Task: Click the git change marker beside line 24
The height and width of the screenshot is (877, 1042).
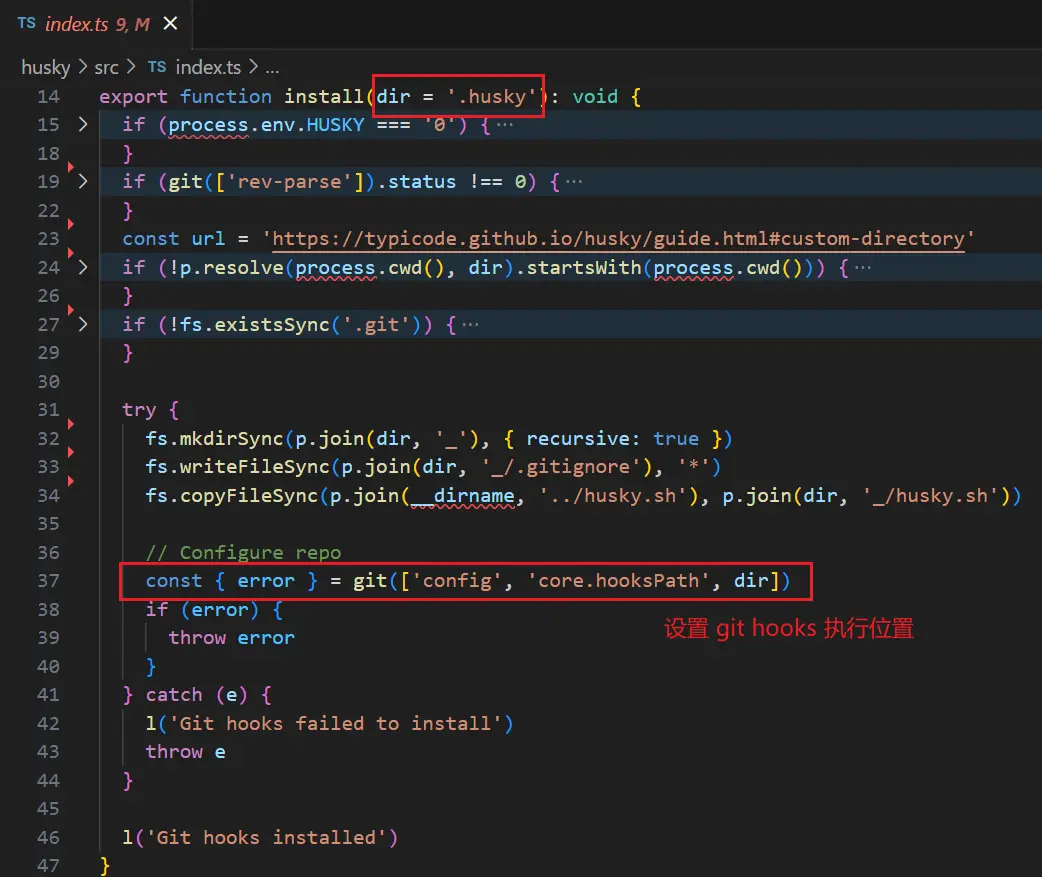Action: tap(70, 252)
